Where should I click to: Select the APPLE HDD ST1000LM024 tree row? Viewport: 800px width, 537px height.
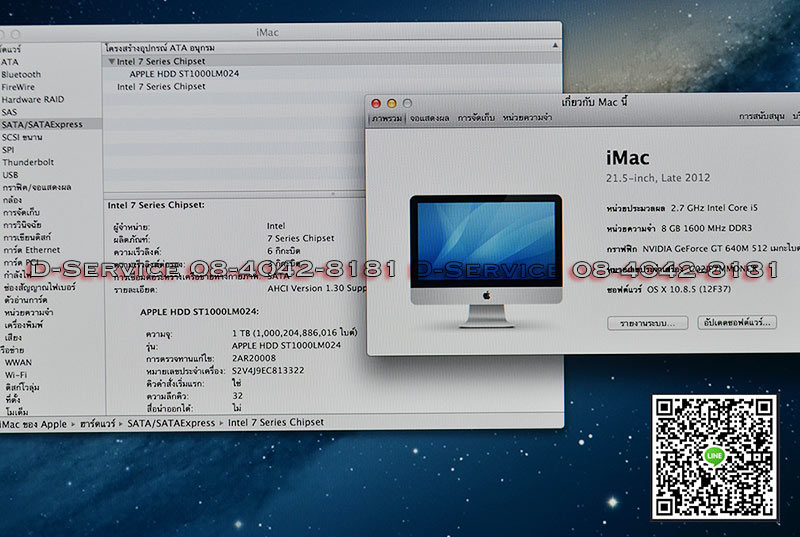(x=184, y=73)
